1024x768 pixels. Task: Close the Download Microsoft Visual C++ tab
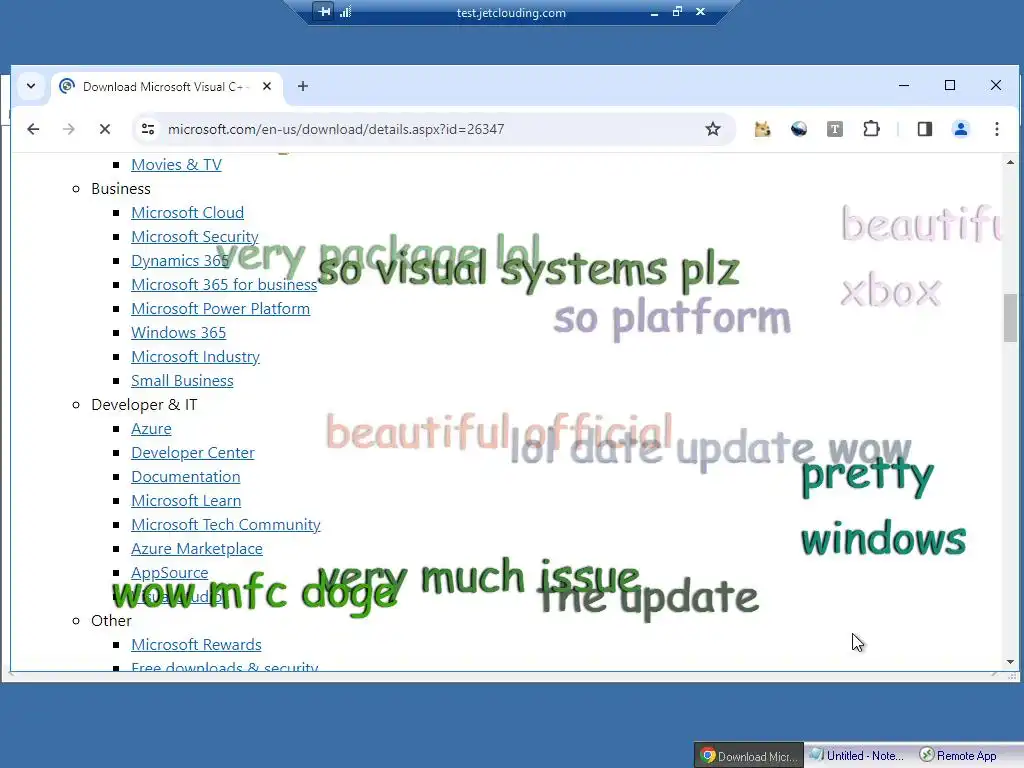point(267,86)
